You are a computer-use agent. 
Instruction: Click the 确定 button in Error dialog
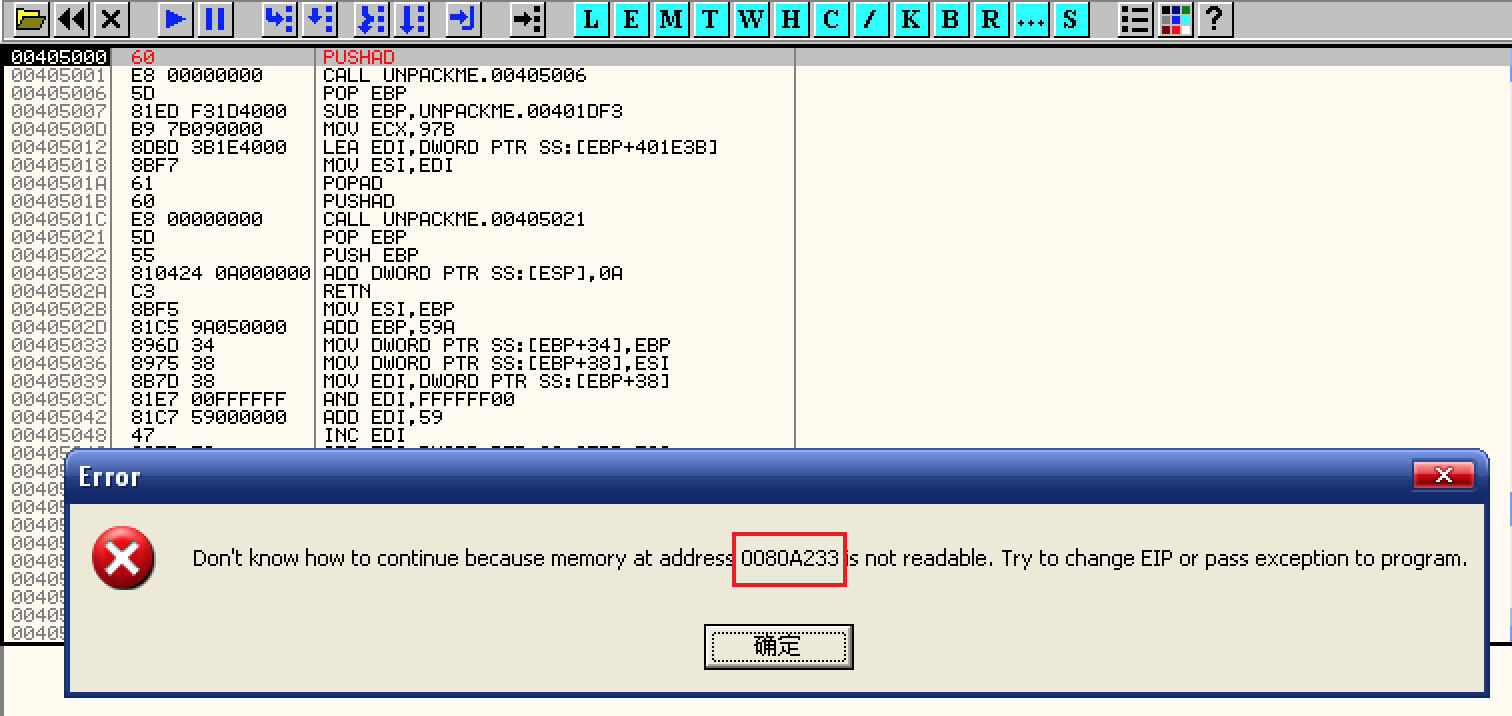click(778, 646)
